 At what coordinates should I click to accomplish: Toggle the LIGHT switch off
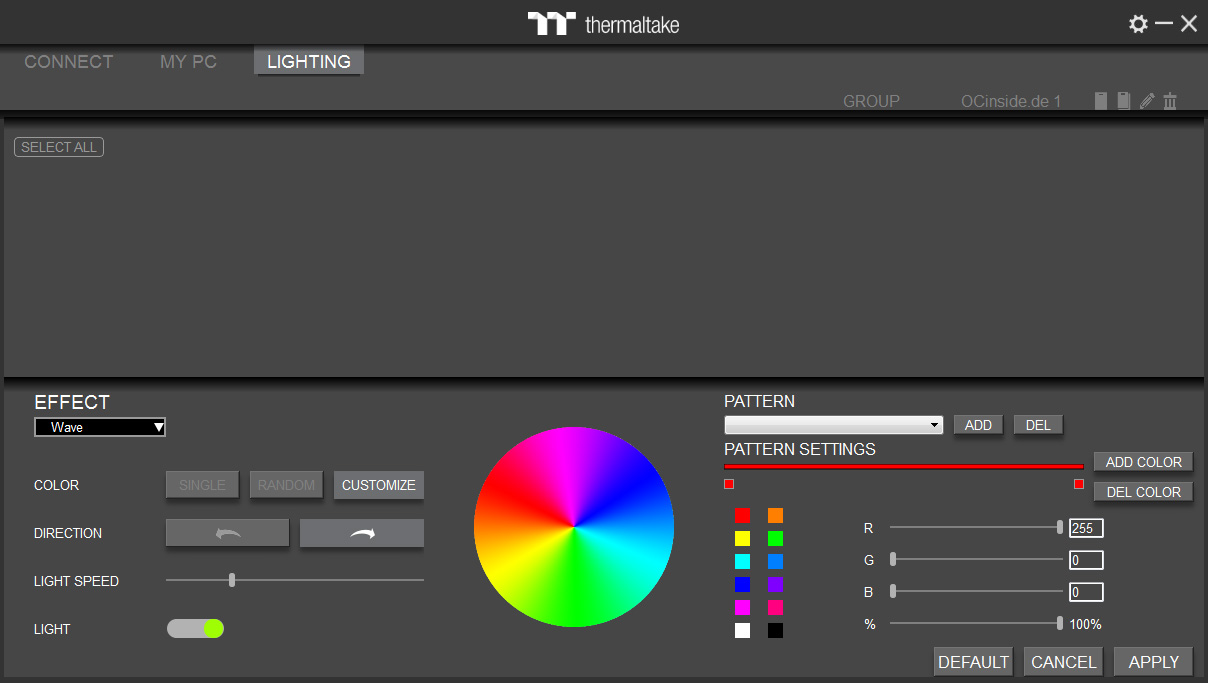point(196,628)
